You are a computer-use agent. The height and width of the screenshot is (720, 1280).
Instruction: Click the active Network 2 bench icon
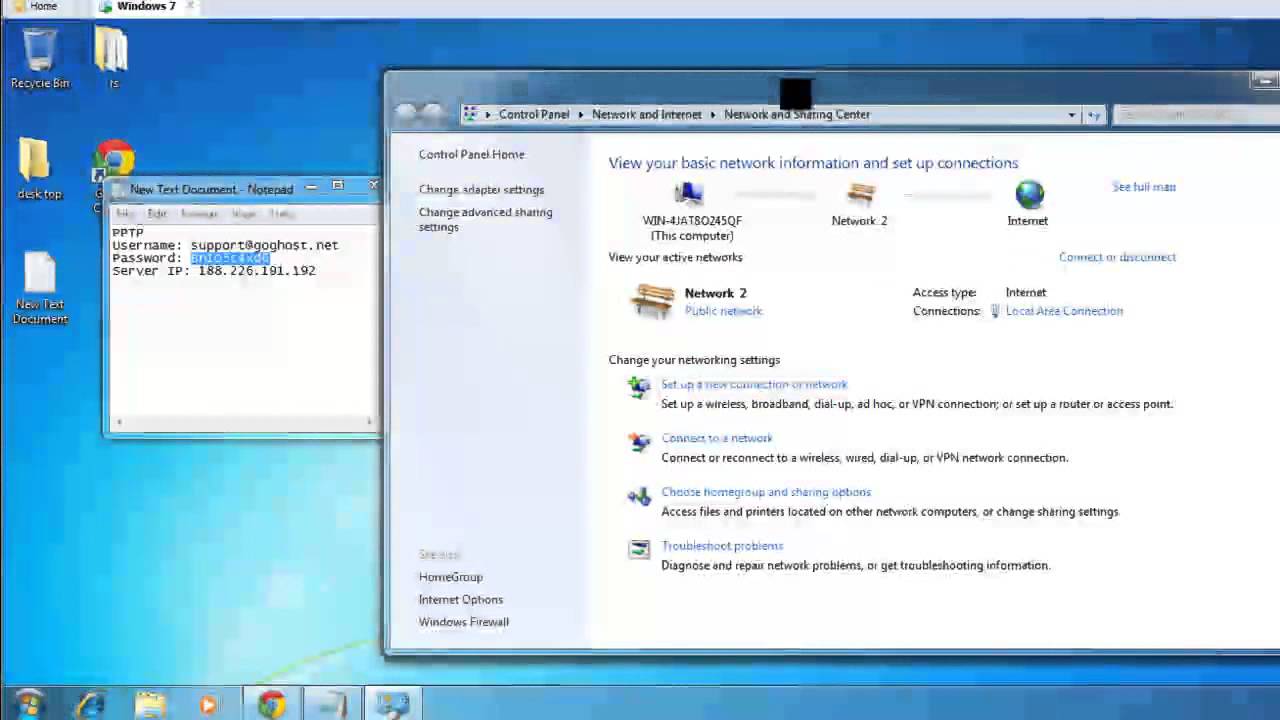coord(652,300)
